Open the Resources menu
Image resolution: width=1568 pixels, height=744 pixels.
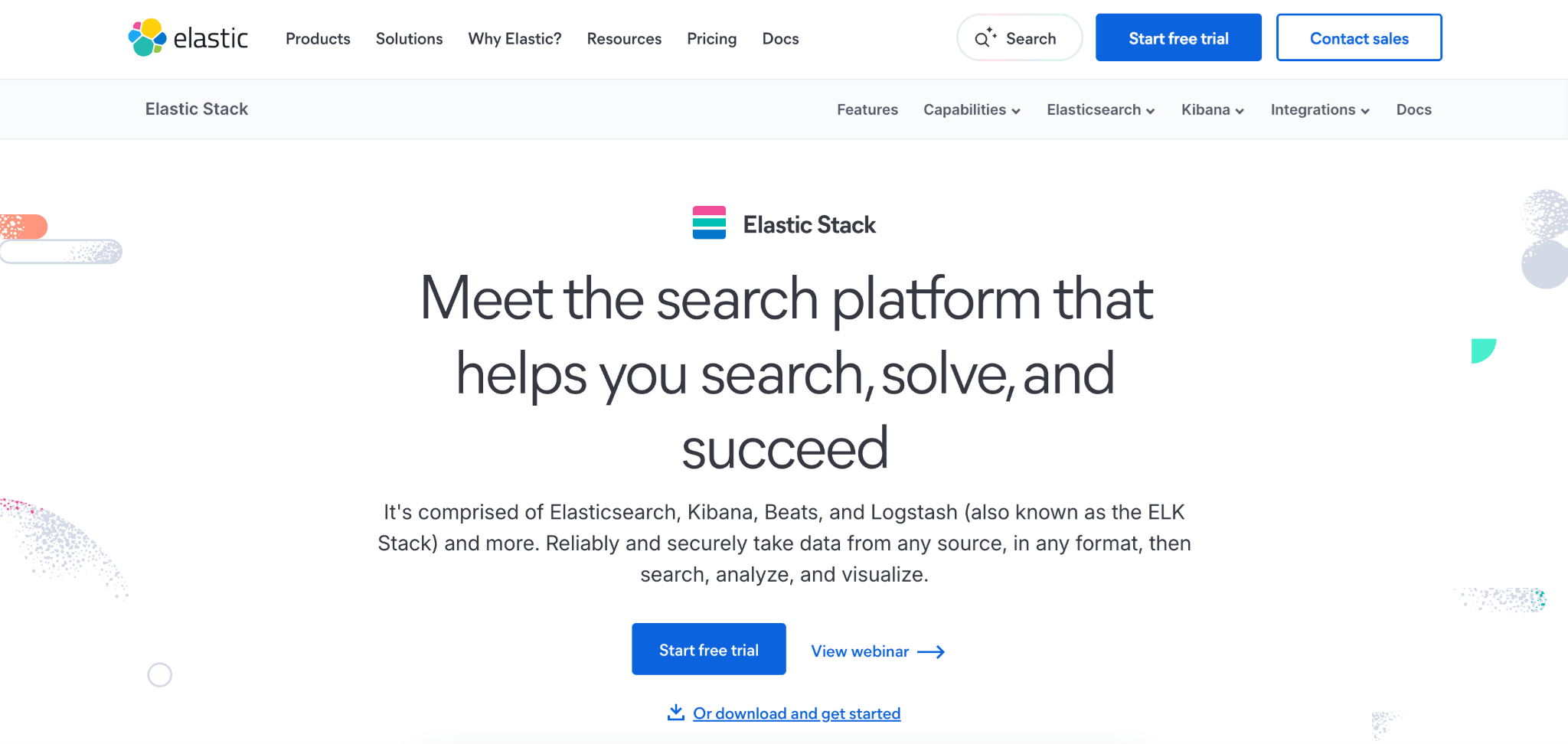pos(624,38)
